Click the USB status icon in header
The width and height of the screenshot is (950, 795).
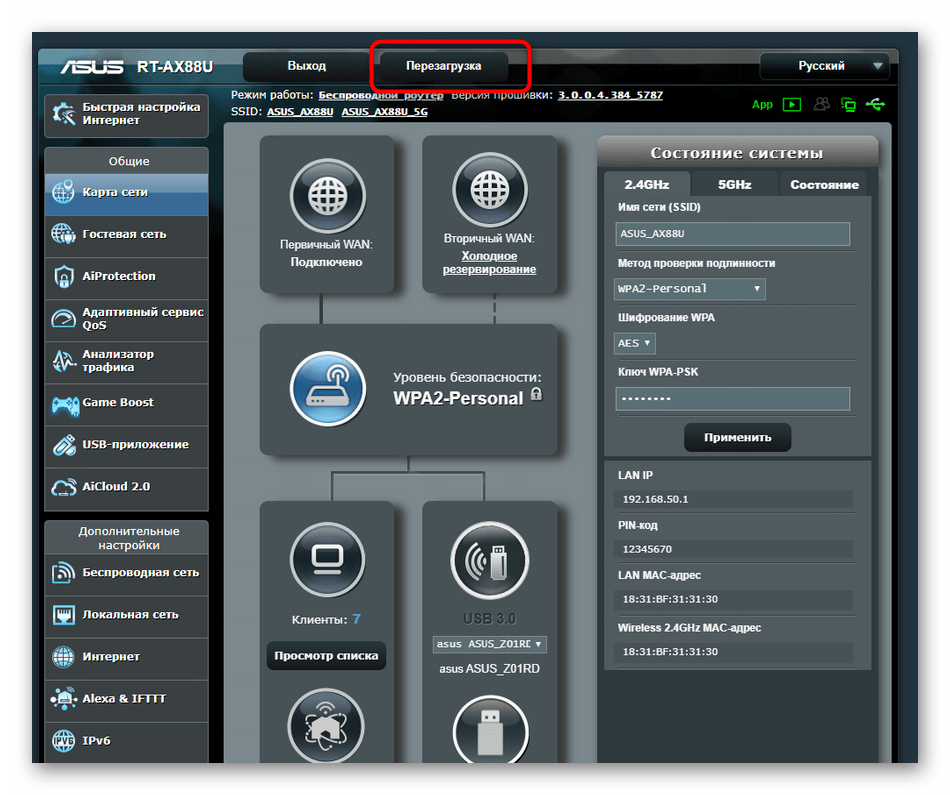point(876,104)
